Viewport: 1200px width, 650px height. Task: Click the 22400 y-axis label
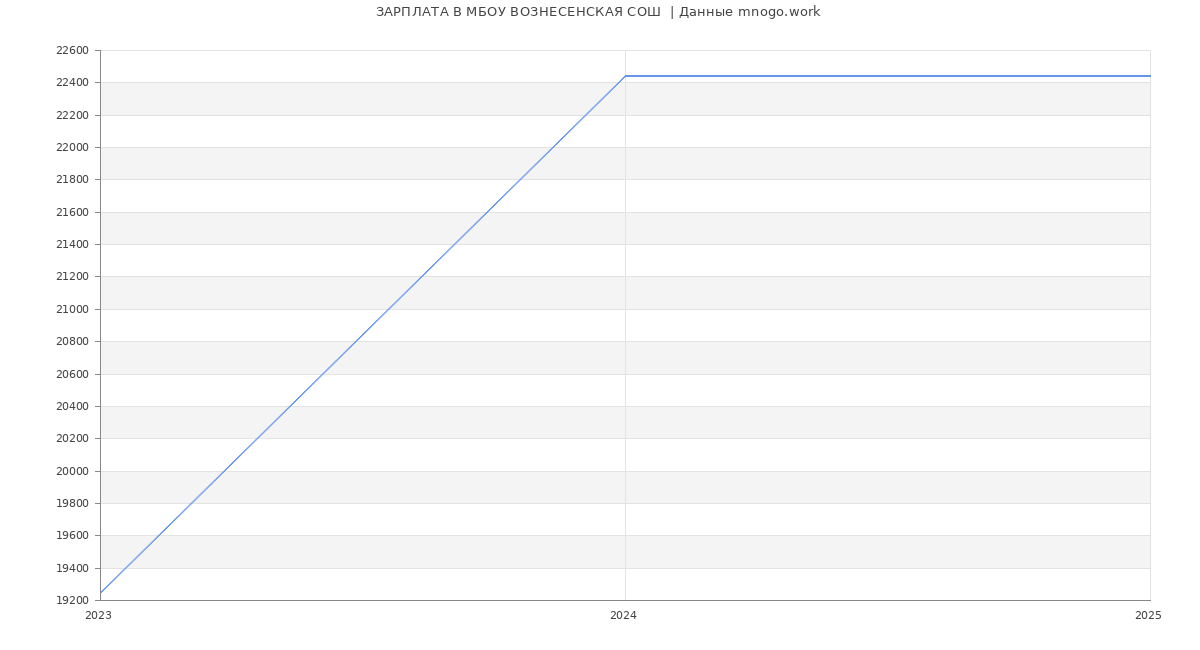coord(72,83)
